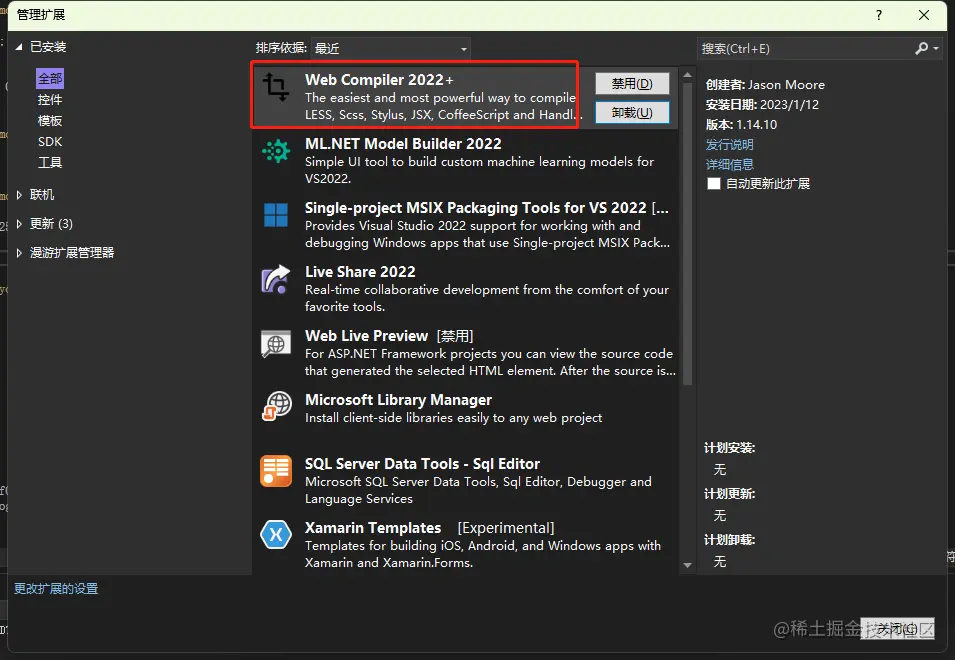
Task: Open the 发行说明 link
Action: click(729, 143)
